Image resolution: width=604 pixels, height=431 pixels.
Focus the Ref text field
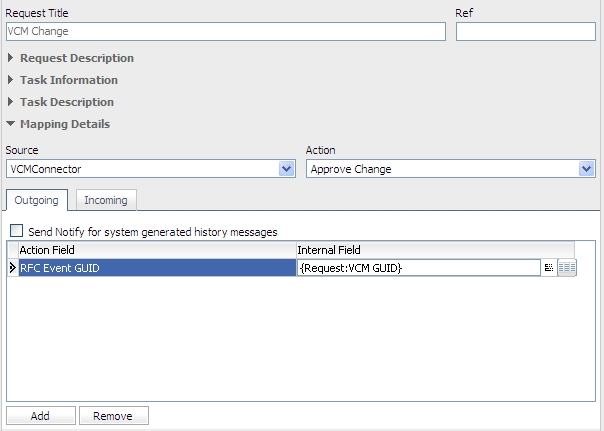pyautogui.click(x=525, y=31)
